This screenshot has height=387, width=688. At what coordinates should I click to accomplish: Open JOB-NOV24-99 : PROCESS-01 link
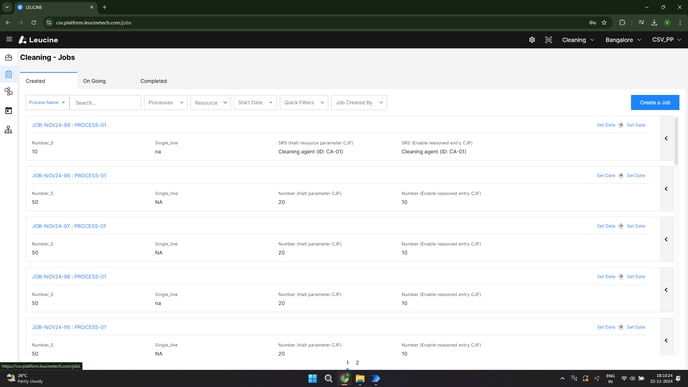point(69,125)
